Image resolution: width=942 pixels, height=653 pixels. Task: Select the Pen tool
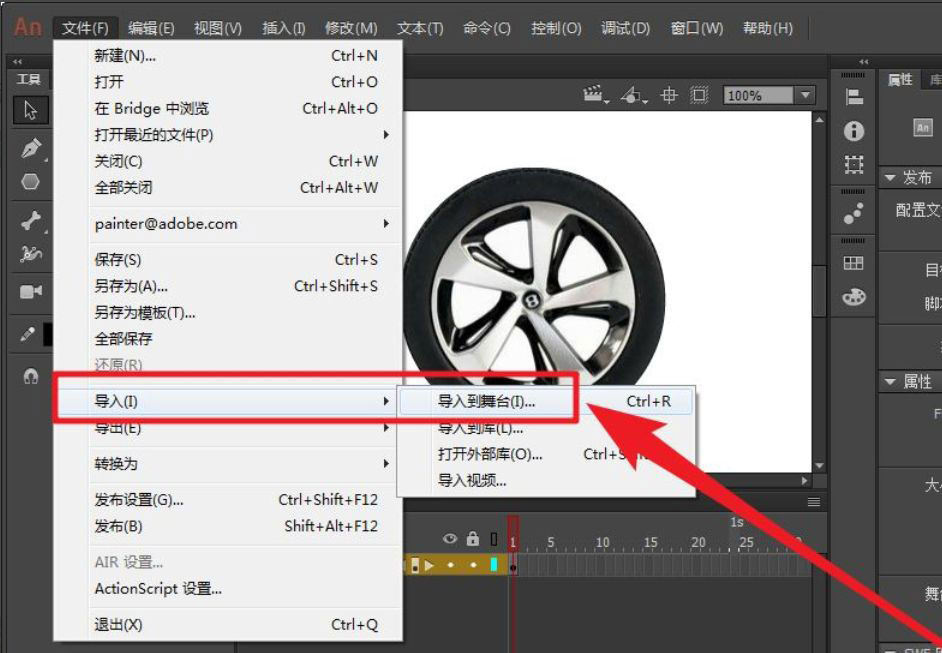tap(30, 148)
